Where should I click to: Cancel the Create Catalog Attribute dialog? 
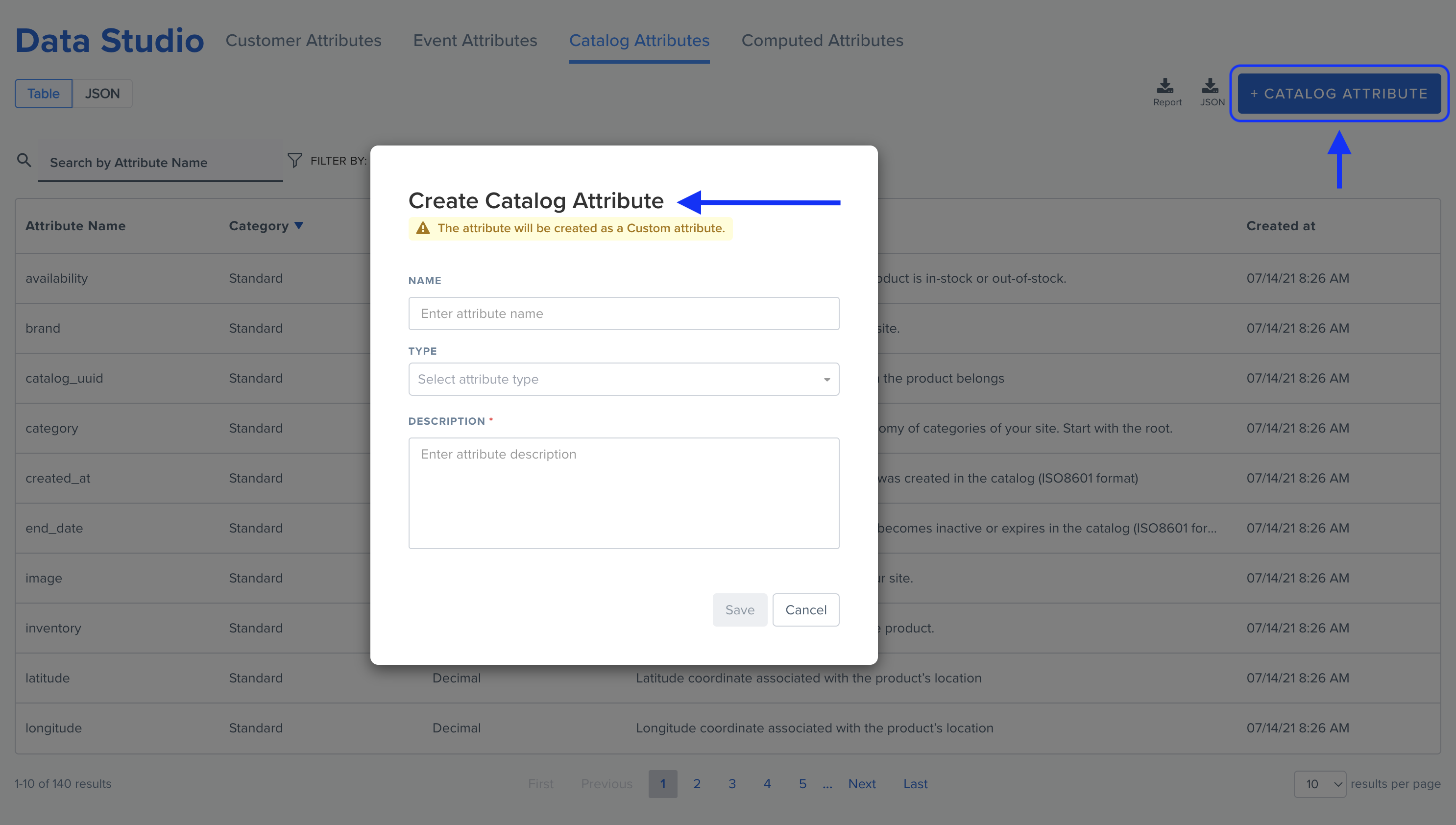805,609
